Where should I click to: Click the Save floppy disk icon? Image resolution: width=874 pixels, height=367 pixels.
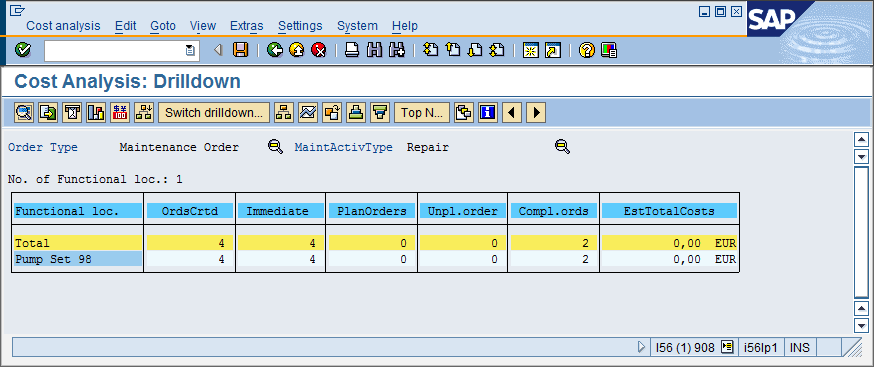tap(241, 50)
